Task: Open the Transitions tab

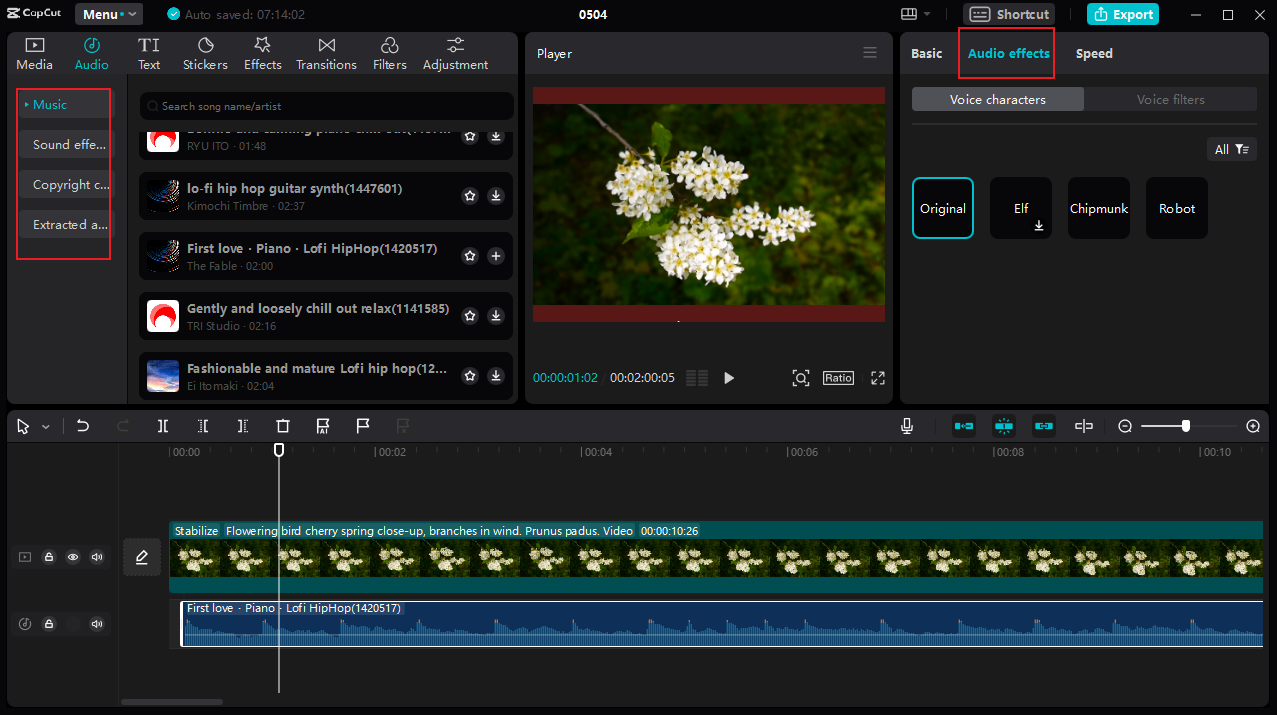Action: point(326,54)
